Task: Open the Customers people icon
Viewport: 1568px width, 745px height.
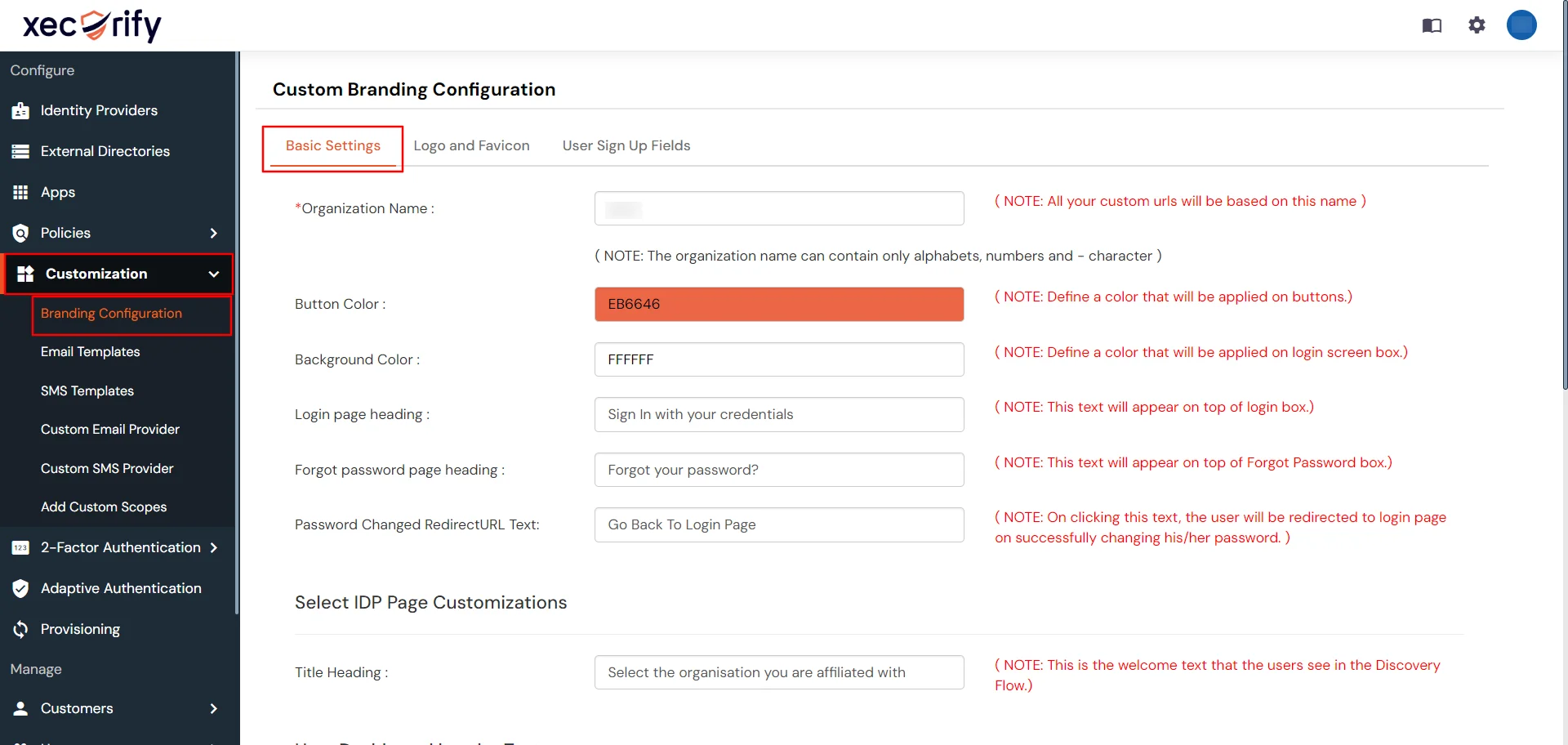Action: tap(20, 708)
